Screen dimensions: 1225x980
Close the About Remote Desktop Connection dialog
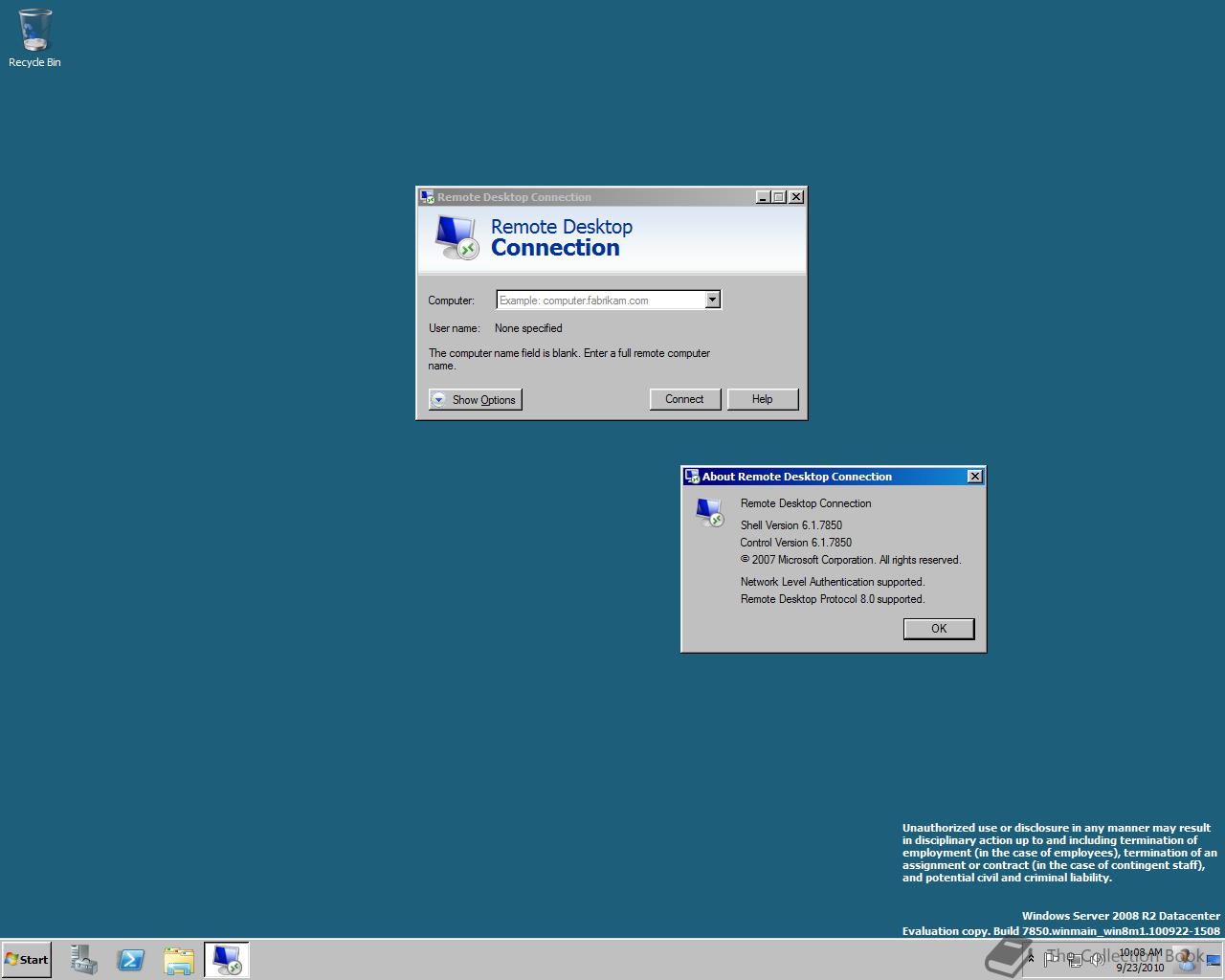click(x=975, y=477)
